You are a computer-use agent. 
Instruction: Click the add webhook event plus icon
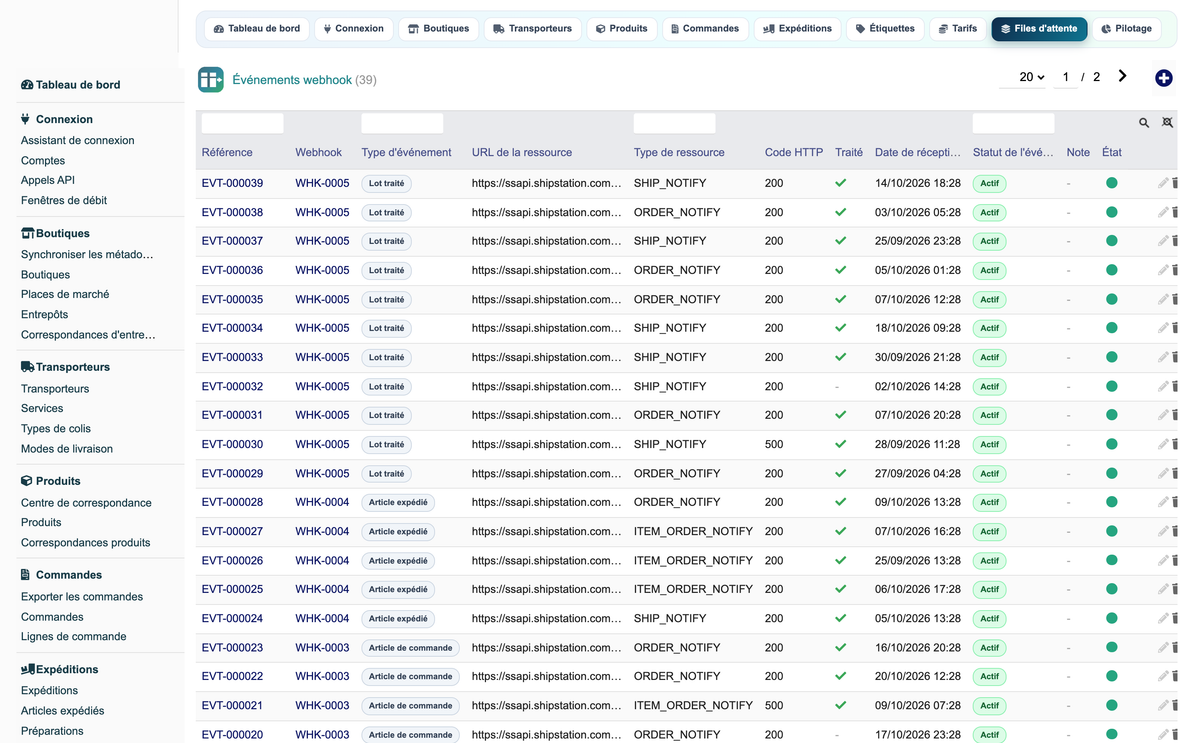pos(1163,78)
